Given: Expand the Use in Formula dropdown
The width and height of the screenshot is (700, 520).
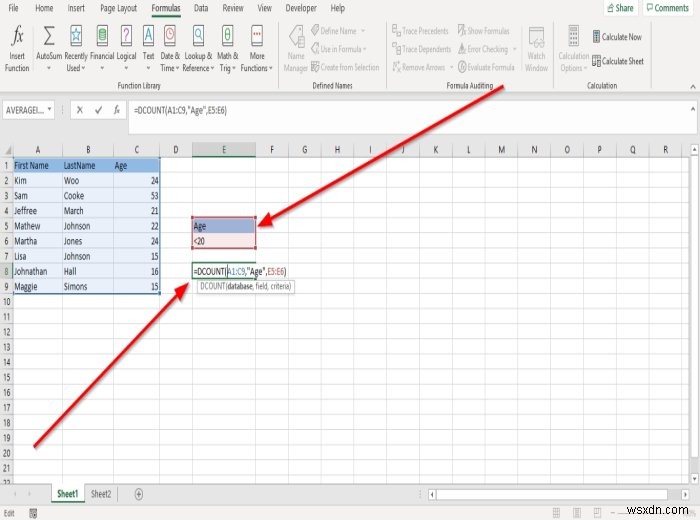Looking at the screenshot, I should (365, 49).
